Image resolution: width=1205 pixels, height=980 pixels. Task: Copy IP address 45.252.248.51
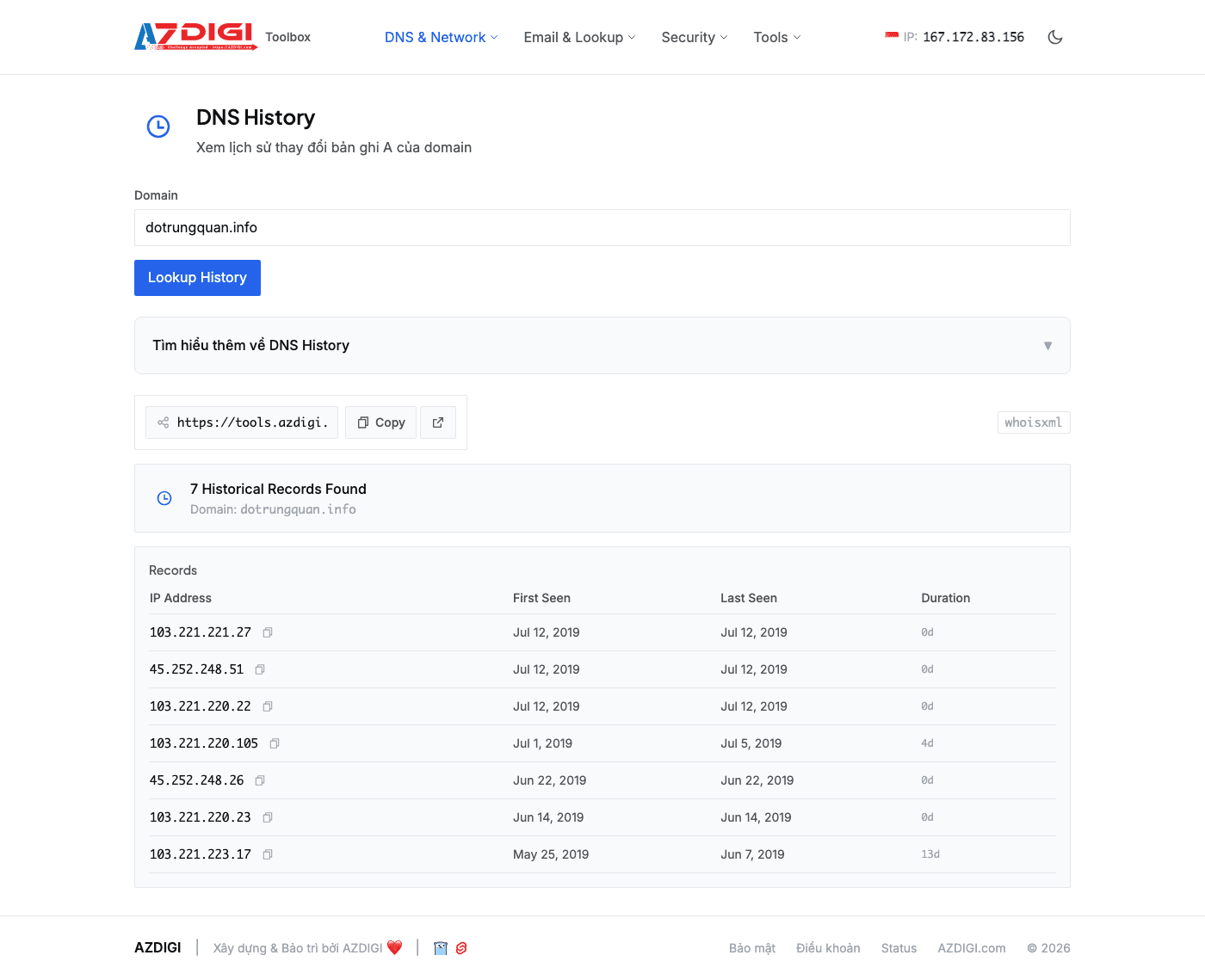pyautogui.click(x=260, y=669)
